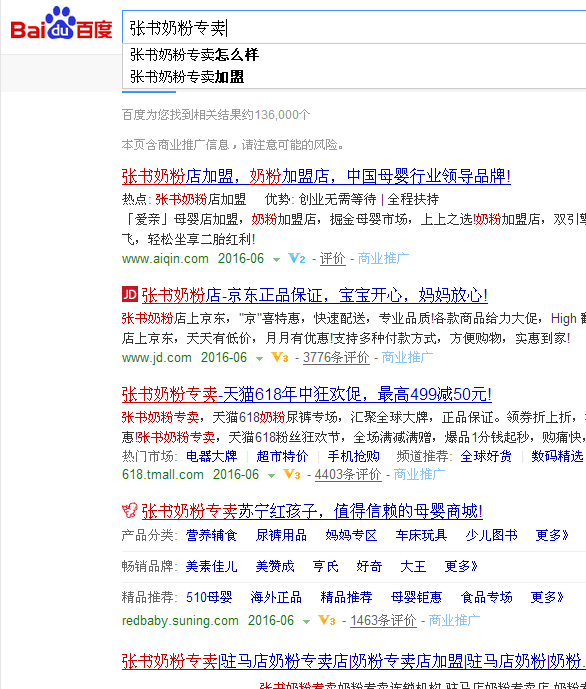This screenshot has height=689, width=586.
Task: Focus the search box with 张书奶粉专卖
Action: pos(354,28)
